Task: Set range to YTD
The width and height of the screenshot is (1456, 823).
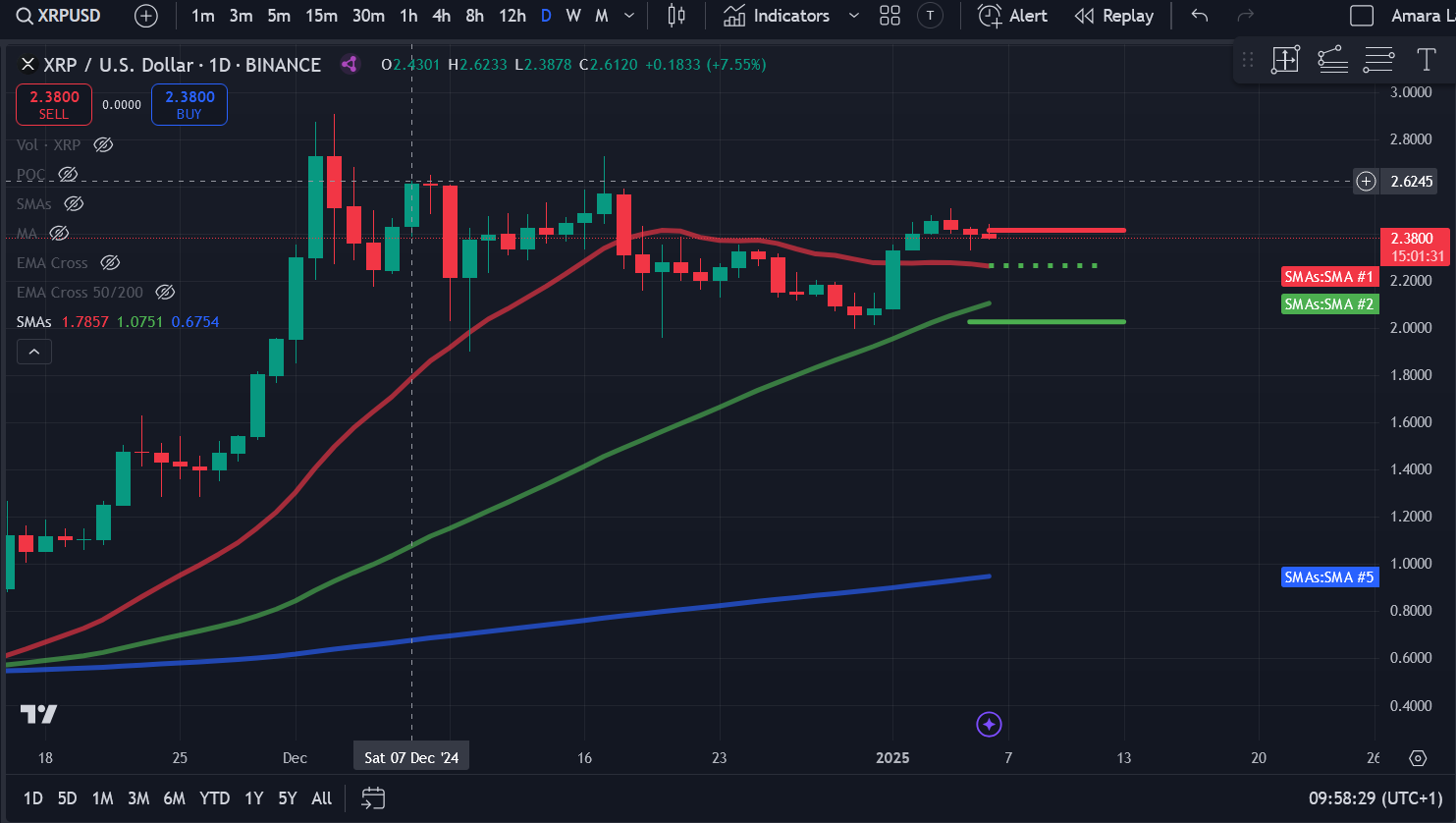Action: click(214, 797)
